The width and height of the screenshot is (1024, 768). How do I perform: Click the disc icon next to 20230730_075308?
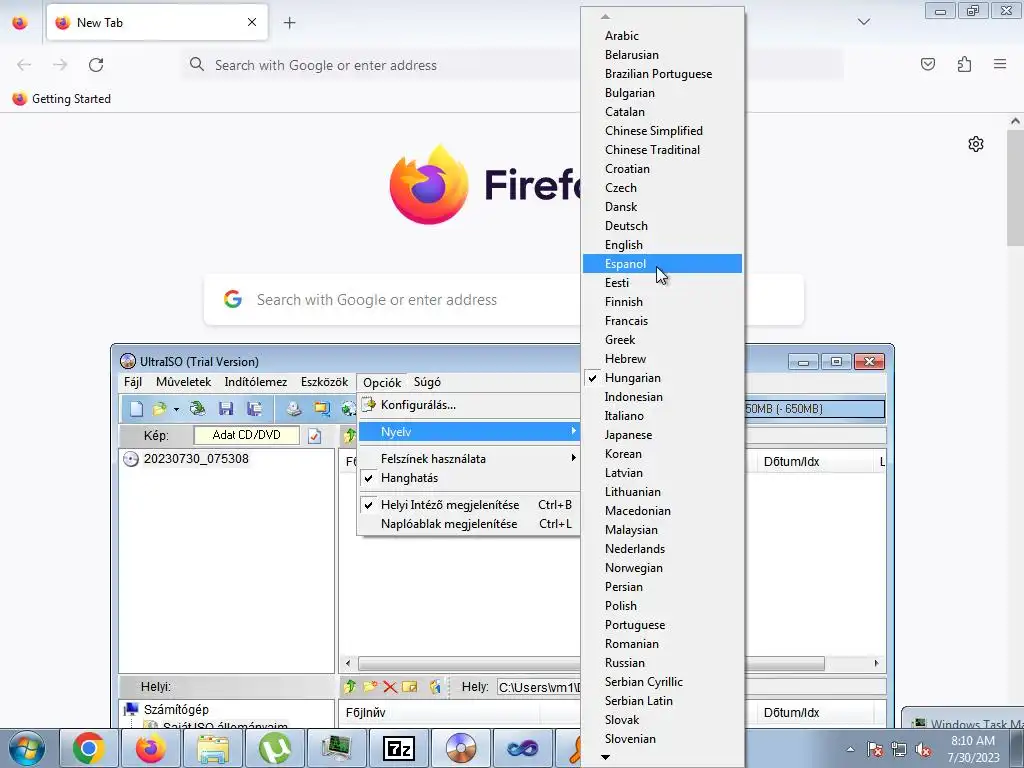point(131,459)
